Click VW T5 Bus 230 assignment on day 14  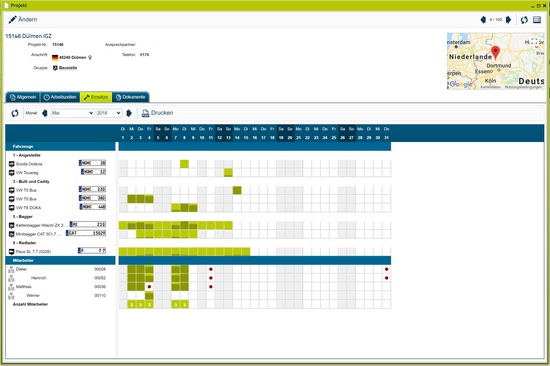point(237,190)
